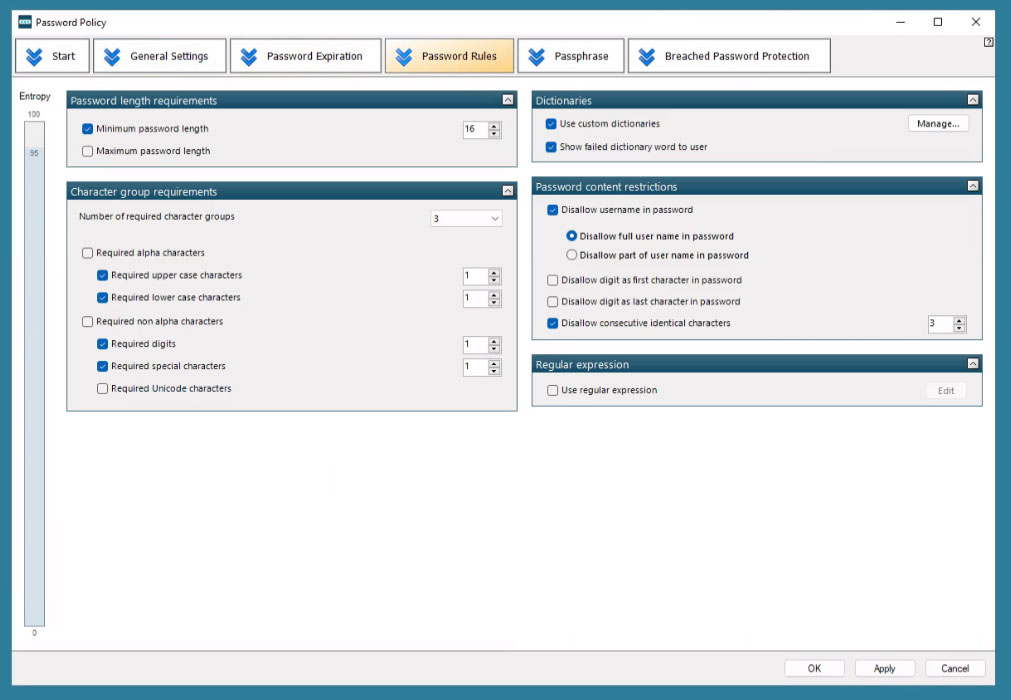Click the chevron icon on Password Rules tab
This screenshot has width=1011, height=700.
point(404,57)
